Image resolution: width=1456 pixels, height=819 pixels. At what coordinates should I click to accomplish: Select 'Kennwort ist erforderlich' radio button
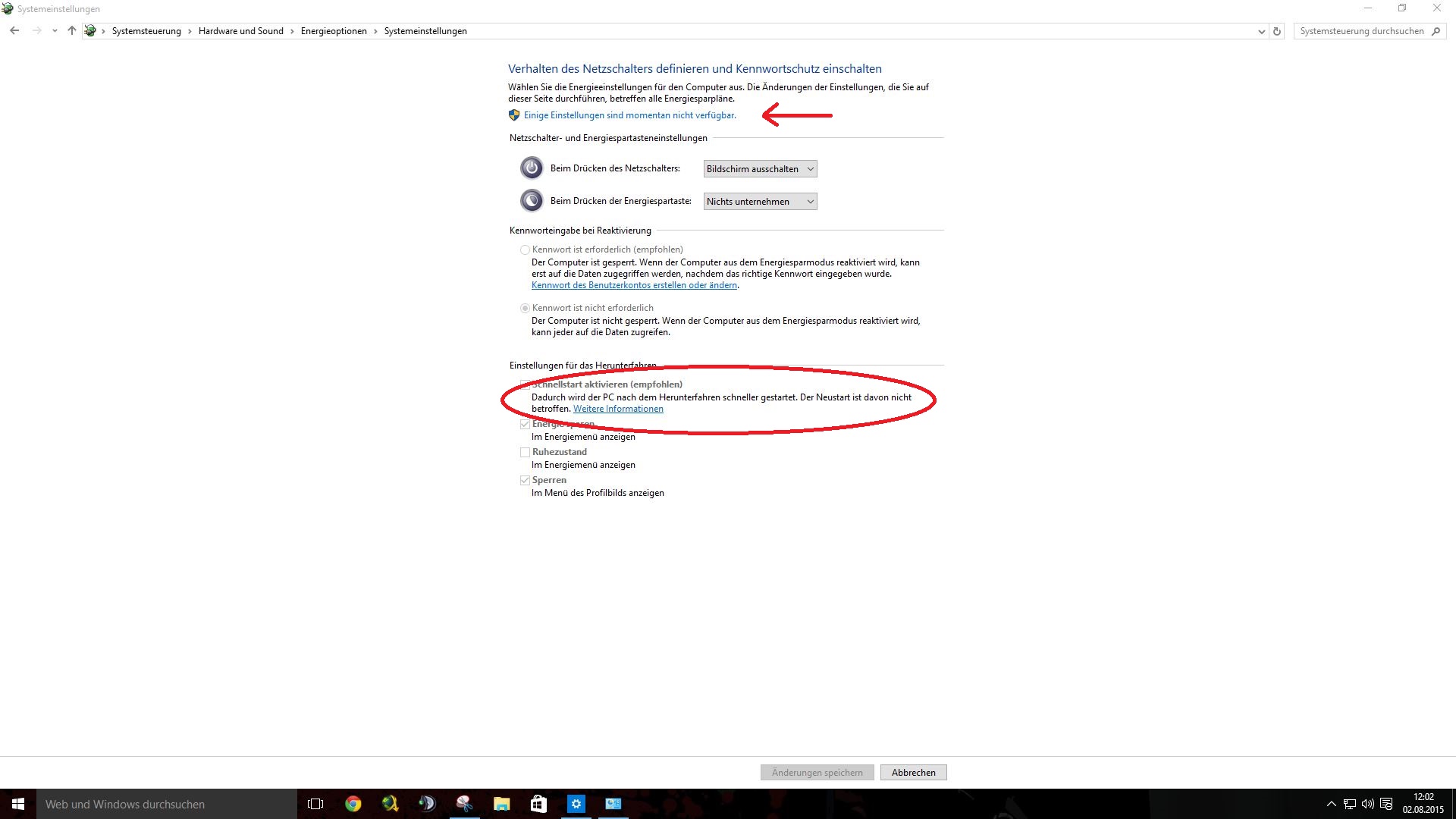pyautogui.click(x=525, y=249)
